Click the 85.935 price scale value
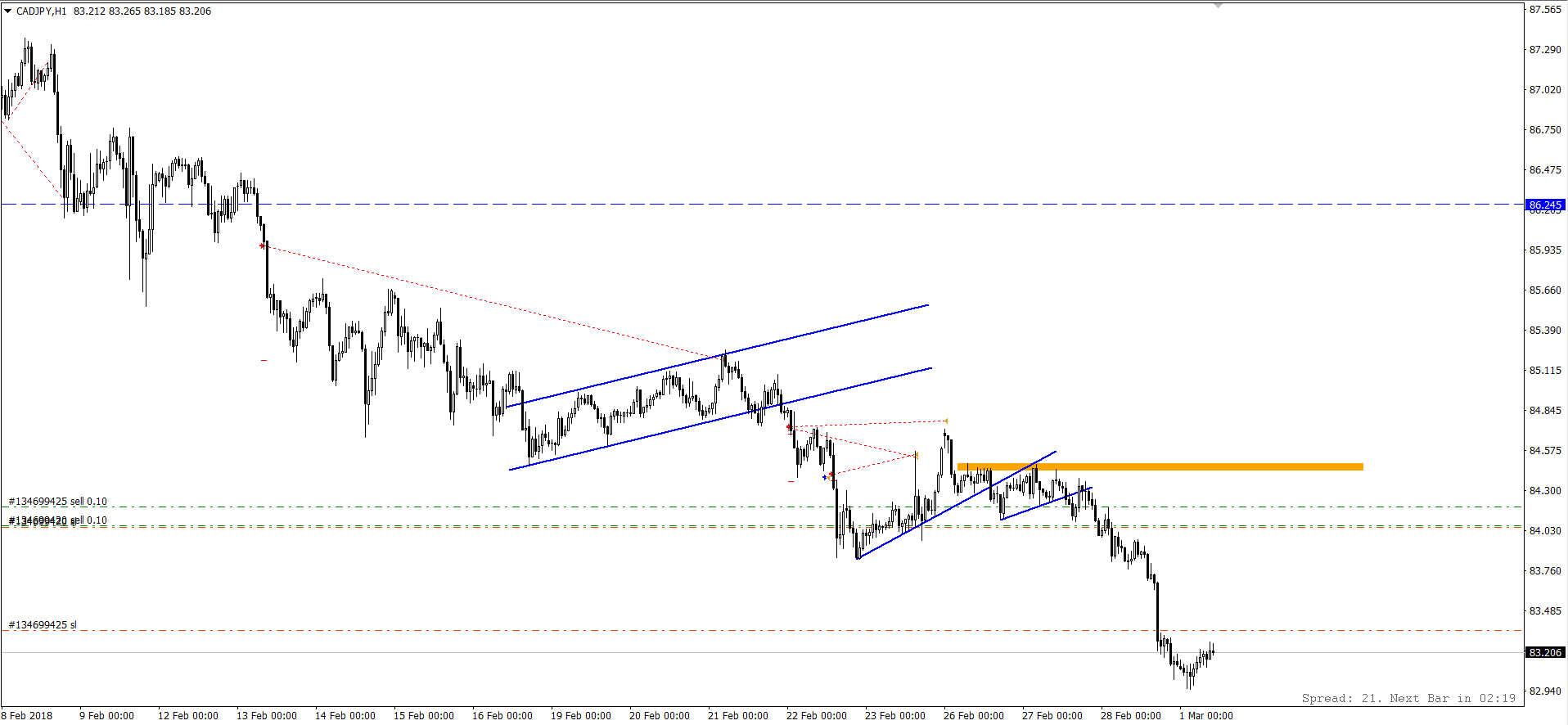The height and width of the screenshot is (725, 1568). [x=1545, y=250]
